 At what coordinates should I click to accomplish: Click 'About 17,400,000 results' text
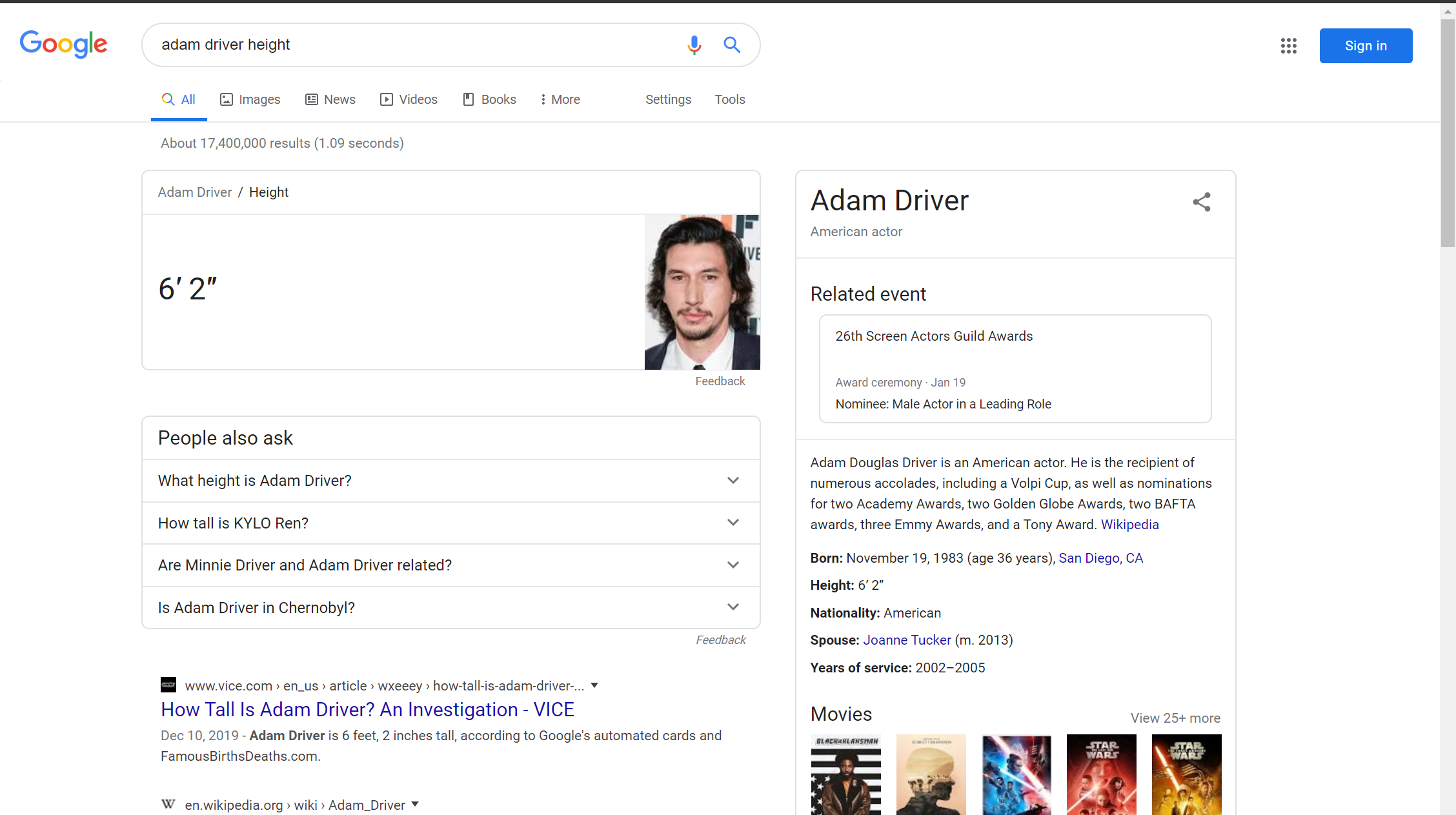(x=282, y=143)
